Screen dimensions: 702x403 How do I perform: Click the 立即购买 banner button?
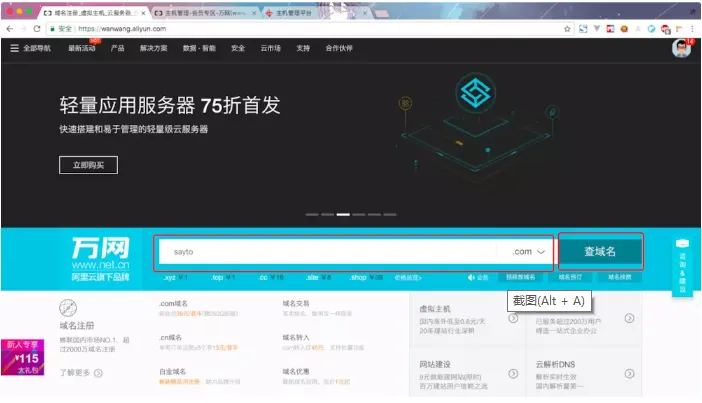click(88, 165)
